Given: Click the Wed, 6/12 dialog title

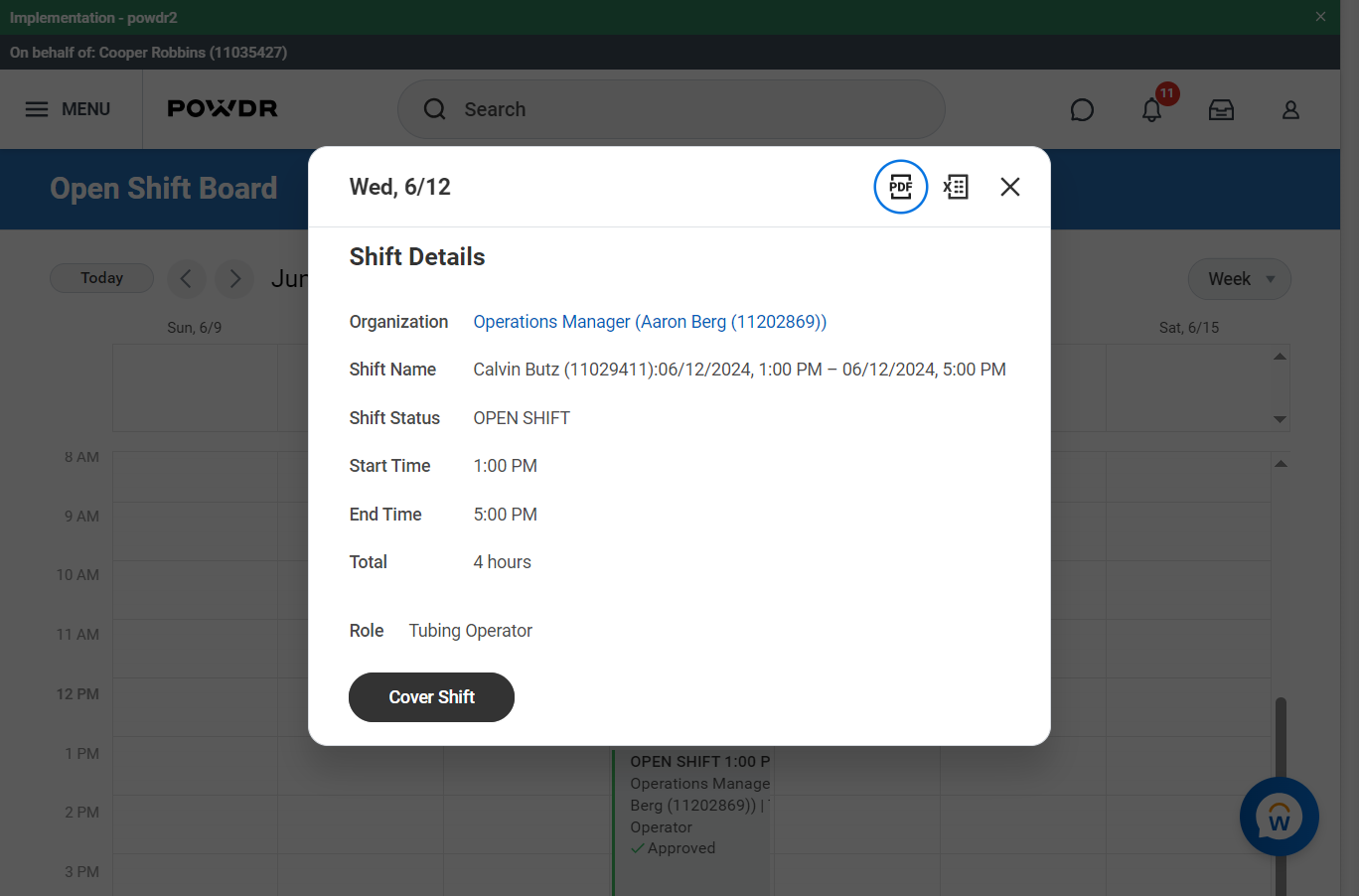Looking at the screenshot, I should click(x=400, y=187).
